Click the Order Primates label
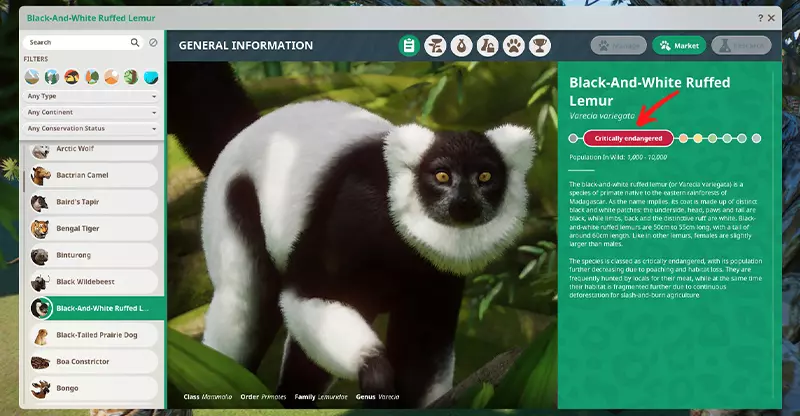Image resolution: width=800 pixels, height=416 pixels. pyautogui.click(x=263, y=397)
